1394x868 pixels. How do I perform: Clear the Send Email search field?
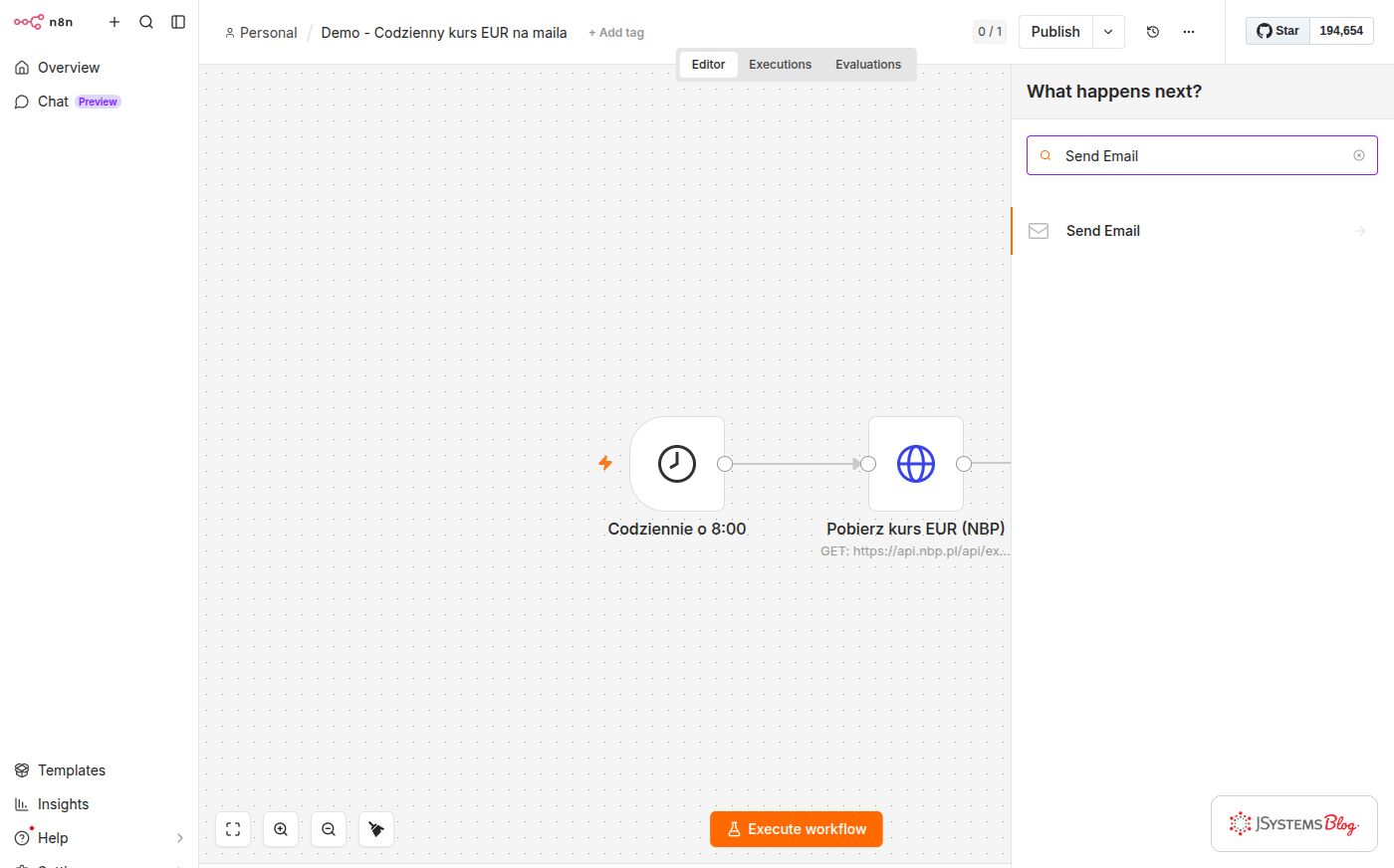(x=1359, y=155)
